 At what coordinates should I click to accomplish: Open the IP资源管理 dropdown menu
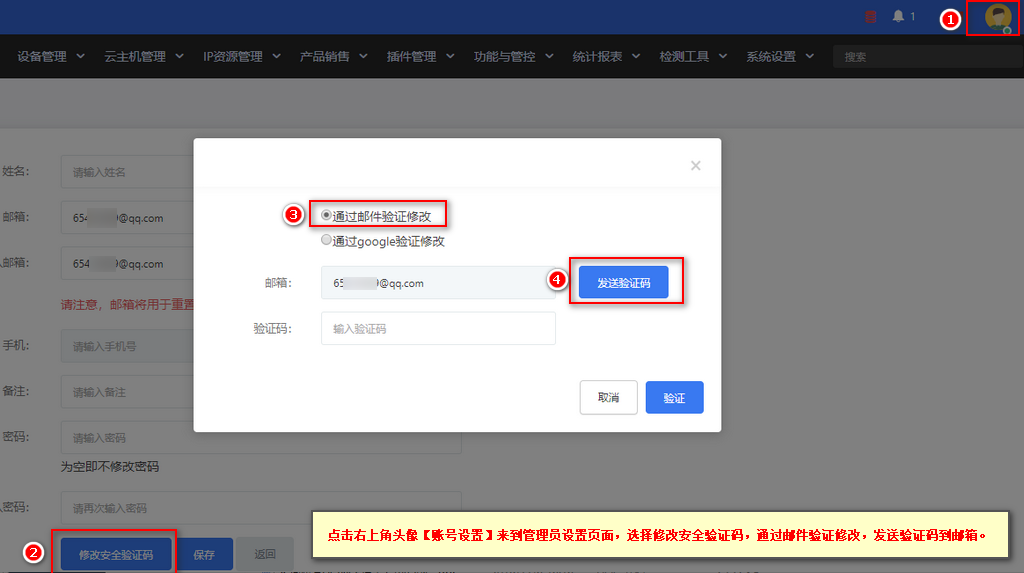coord(242,57)
